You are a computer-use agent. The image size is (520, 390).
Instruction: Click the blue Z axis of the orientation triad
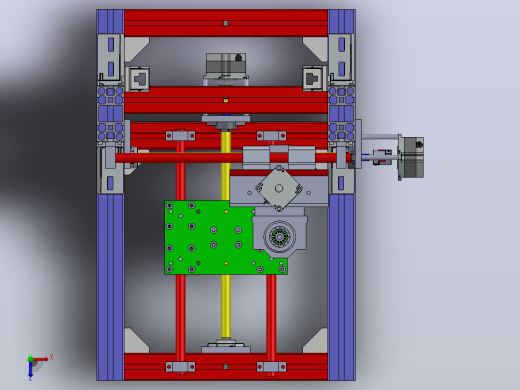(x=30, y=369)
